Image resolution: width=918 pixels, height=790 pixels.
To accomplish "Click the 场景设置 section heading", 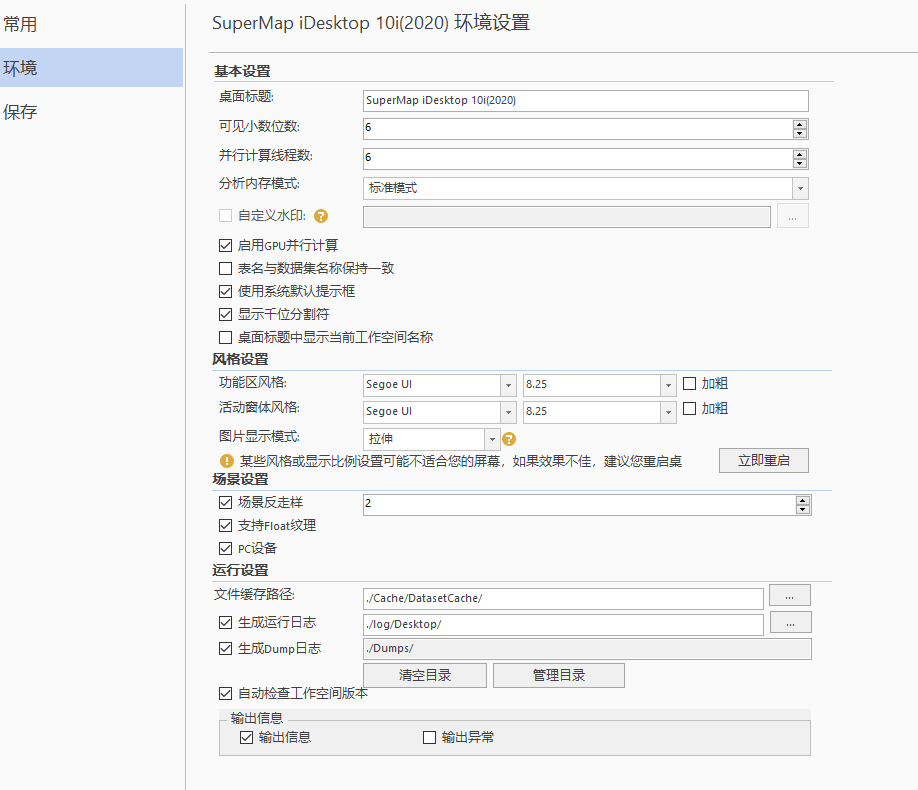I will click(x=241, y=480).
